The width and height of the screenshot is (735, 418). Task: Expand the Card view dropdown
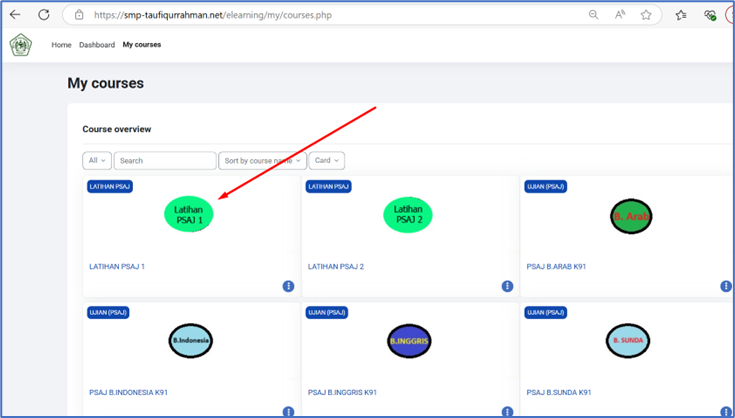pyautogui.click(x=326, y=160)
